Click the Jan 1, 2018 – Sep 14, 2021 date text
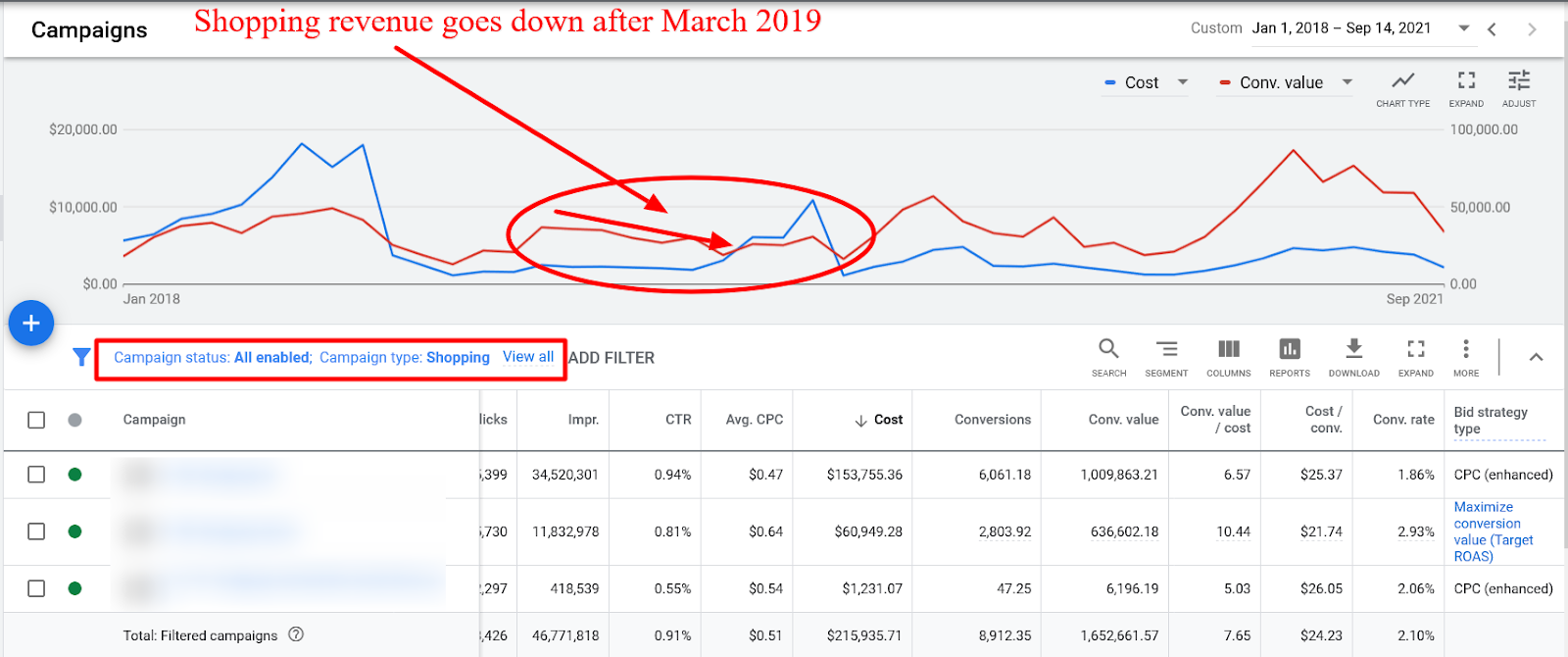The image size is (1568, 657). (1342, 28)
